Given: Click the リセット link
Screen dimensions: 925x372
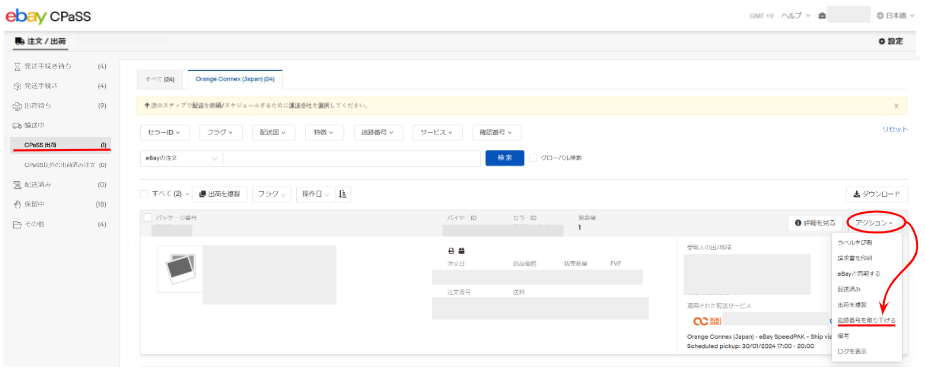Looking at the screenshot, I should tap(895, 129).
